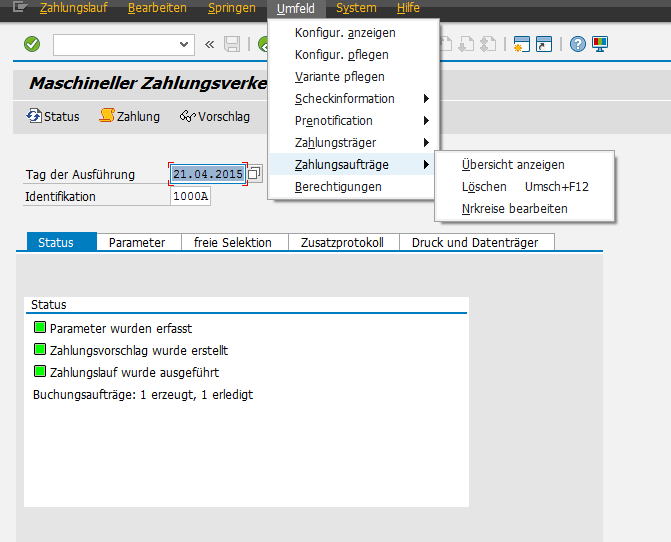
Task: Expand the command field dropdown arrow
Action: pos(184,44)
